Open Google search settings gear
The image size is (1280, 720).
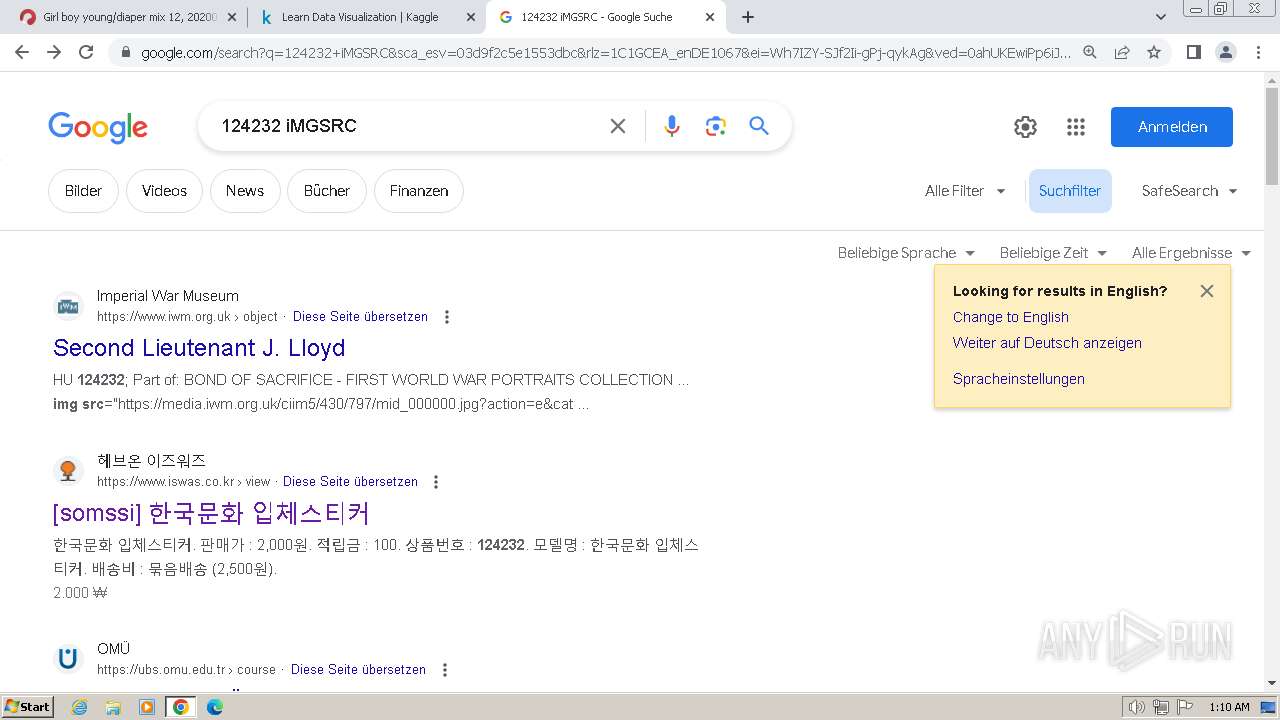tap(1025, 127)
